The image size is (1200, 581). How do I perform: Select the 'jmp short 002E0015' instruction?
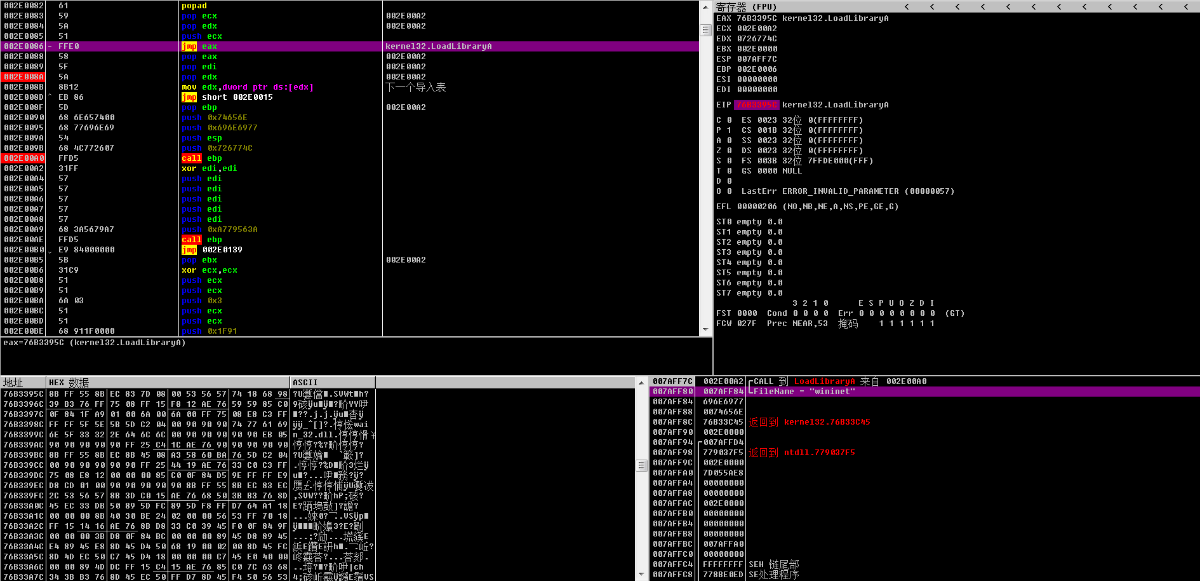click(225, 97)
